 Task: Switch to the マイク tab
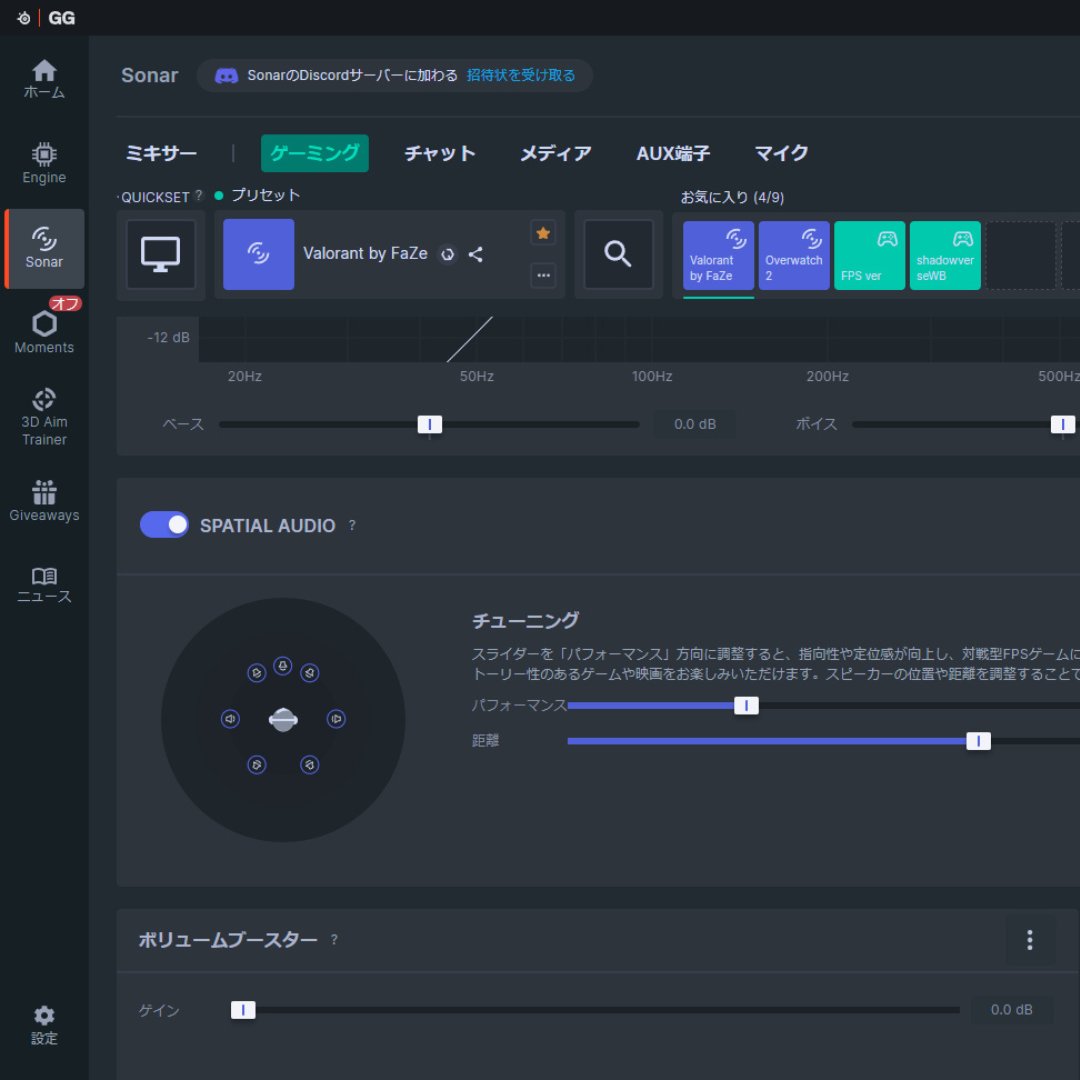click(x=782, y=153)
